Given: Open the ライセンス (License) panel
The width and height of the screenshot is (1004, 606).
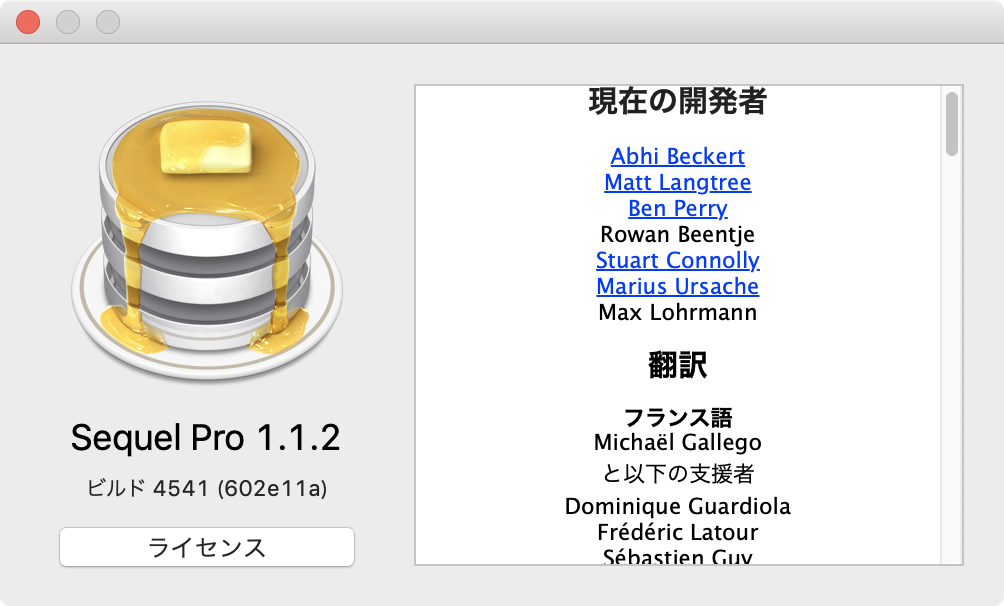Looking at the screenshot, I should pyautogui.click(x=206, y=547).
